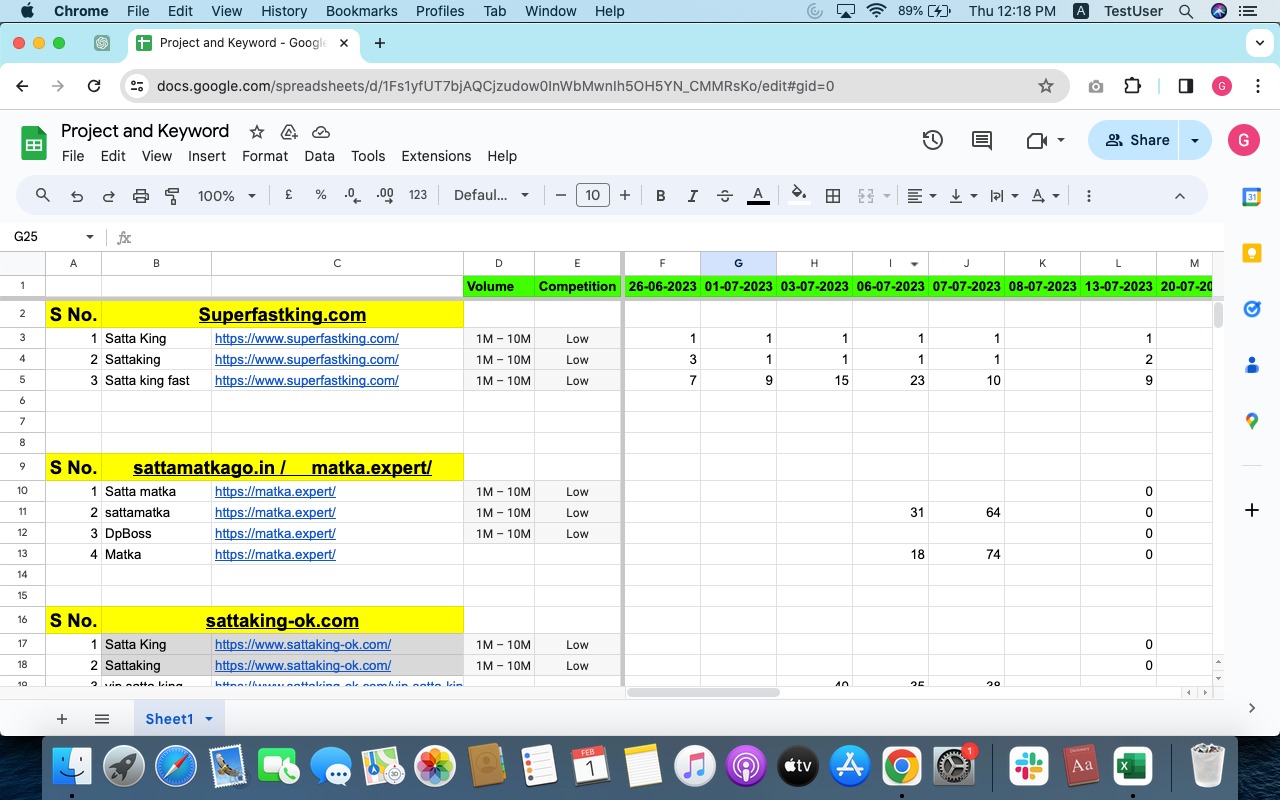1280x800 pixels.
Task: Click the borders grid icon
Action: pos(832,196)
